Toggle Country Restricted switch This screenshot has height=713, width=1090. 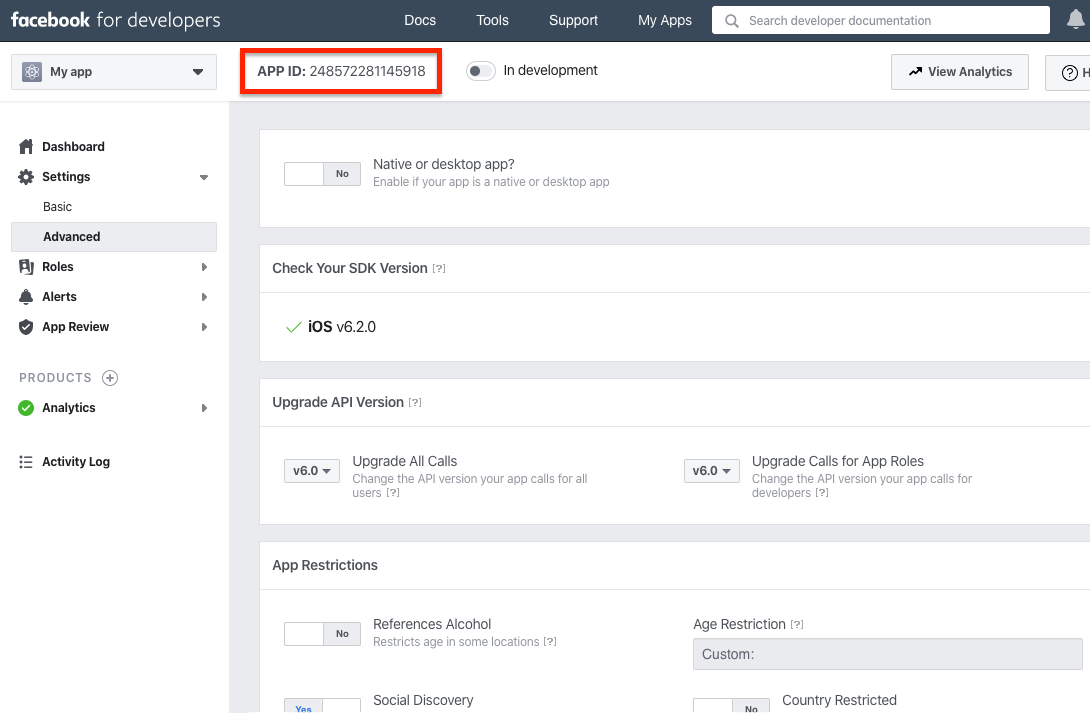tap(731, 705)
